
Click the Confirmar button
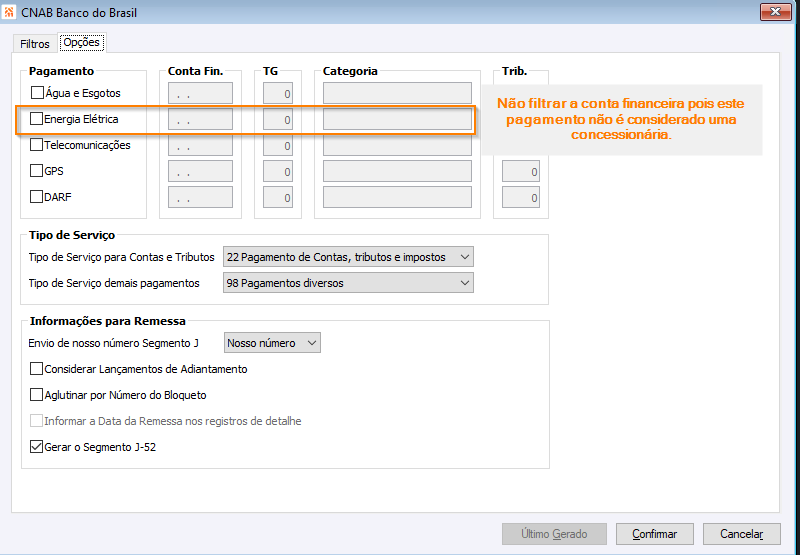655,534
